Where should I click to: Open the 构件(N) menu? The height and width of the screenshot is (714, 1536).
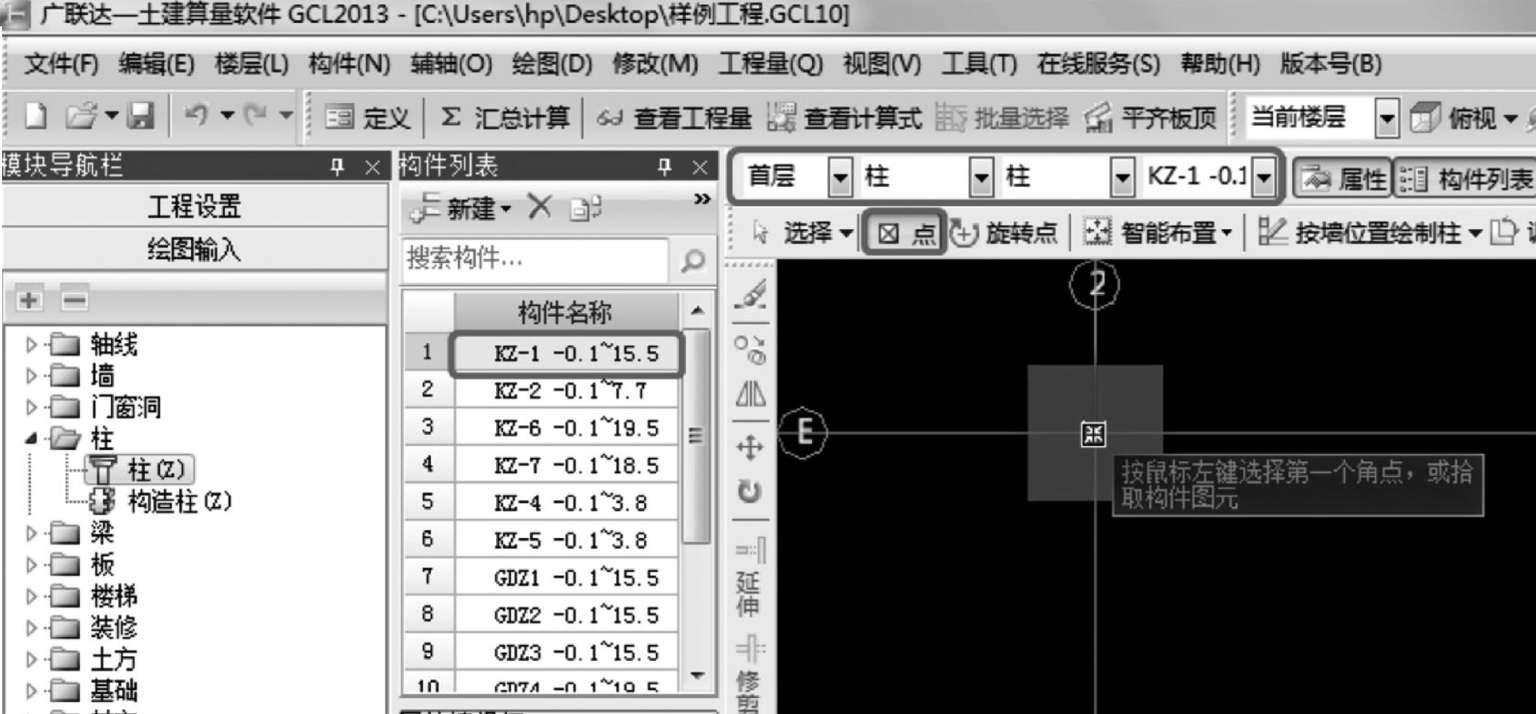click(349, 65)
